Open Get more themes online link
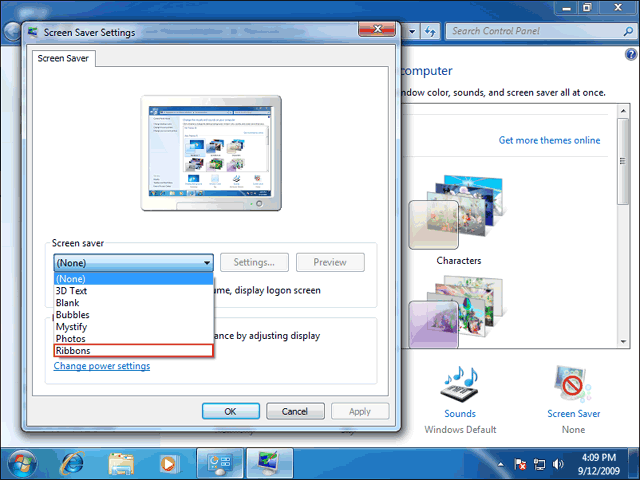Image resolution: width=640 pixels, height=480 pixels. [x=549, y=140]
